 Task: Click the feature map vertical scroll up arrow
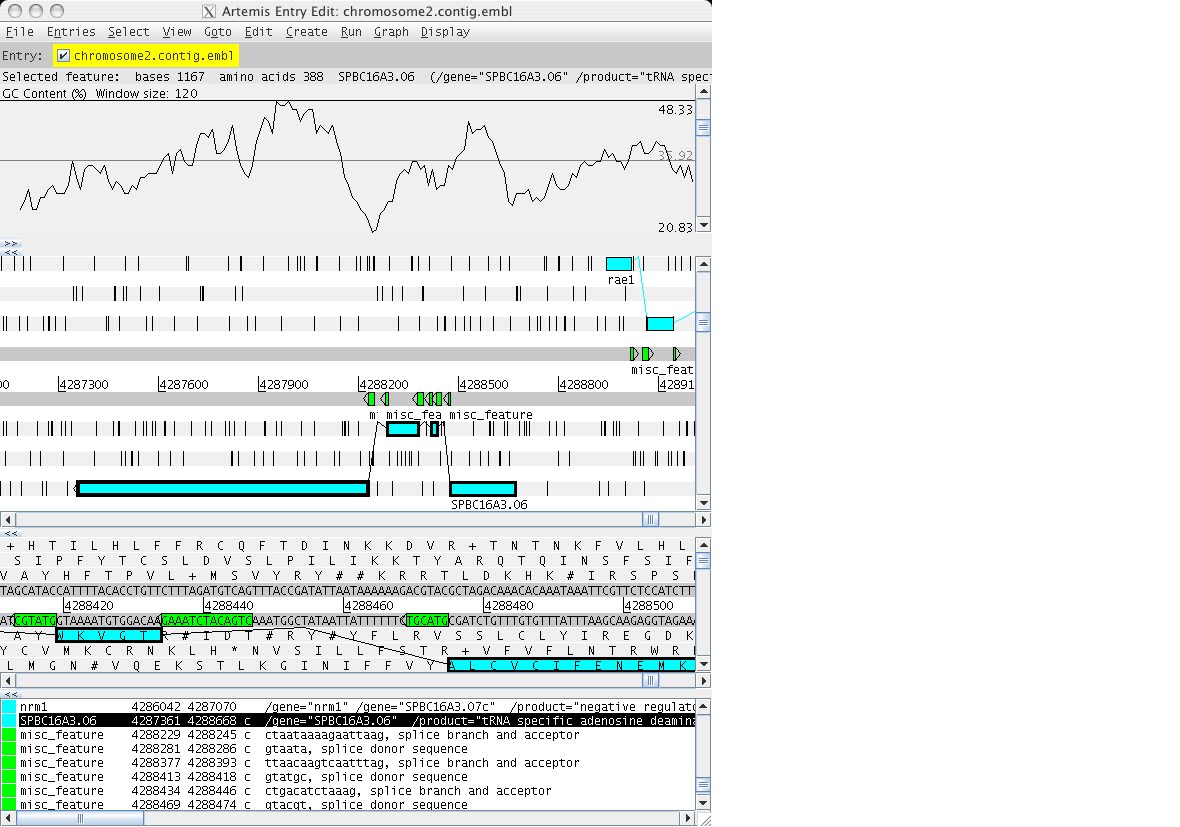click(704, 263)
